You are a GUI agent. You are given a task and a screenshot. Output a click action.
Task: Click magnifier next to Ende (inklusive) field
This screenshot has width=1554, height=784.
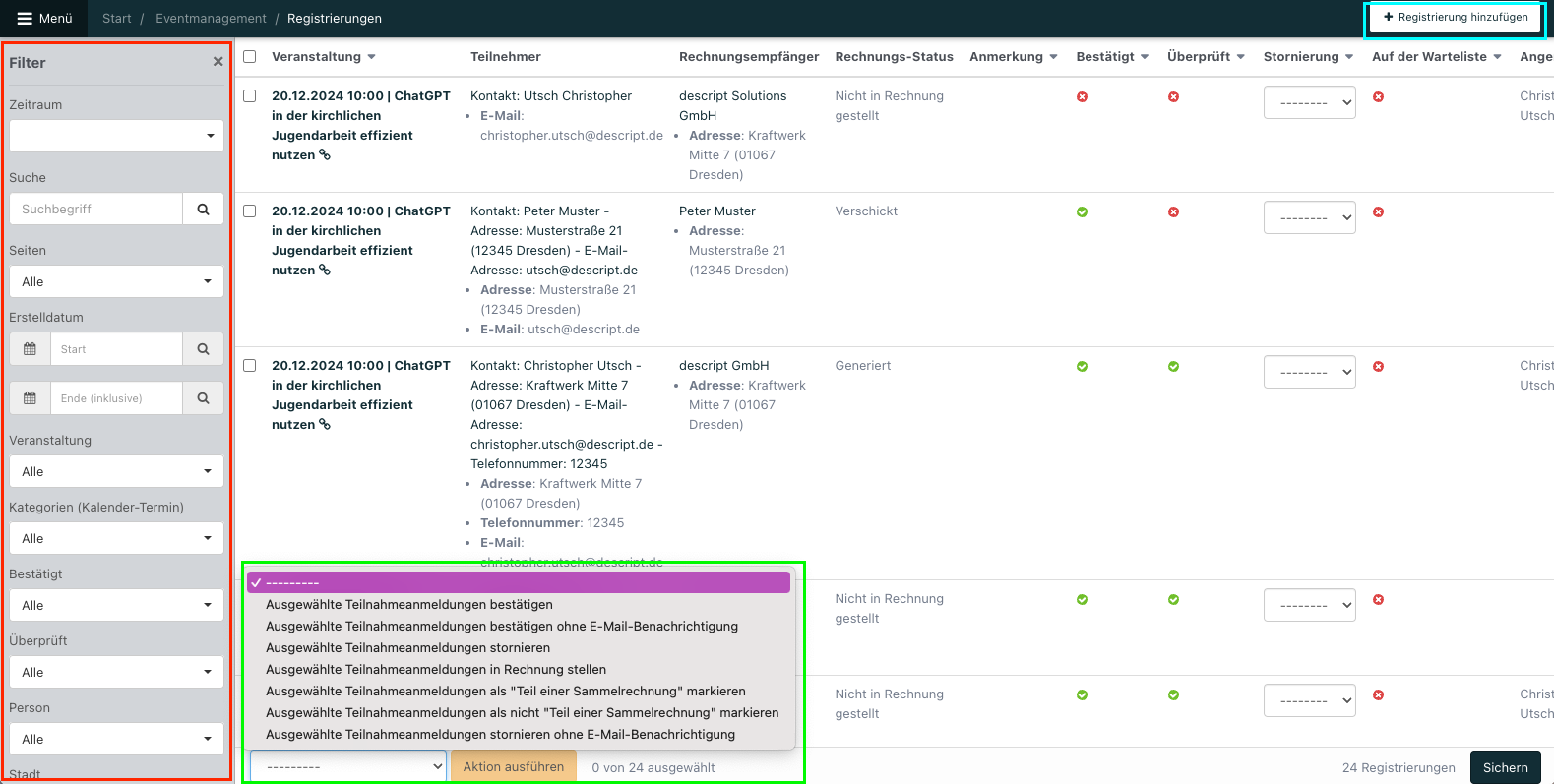(203, 398)
